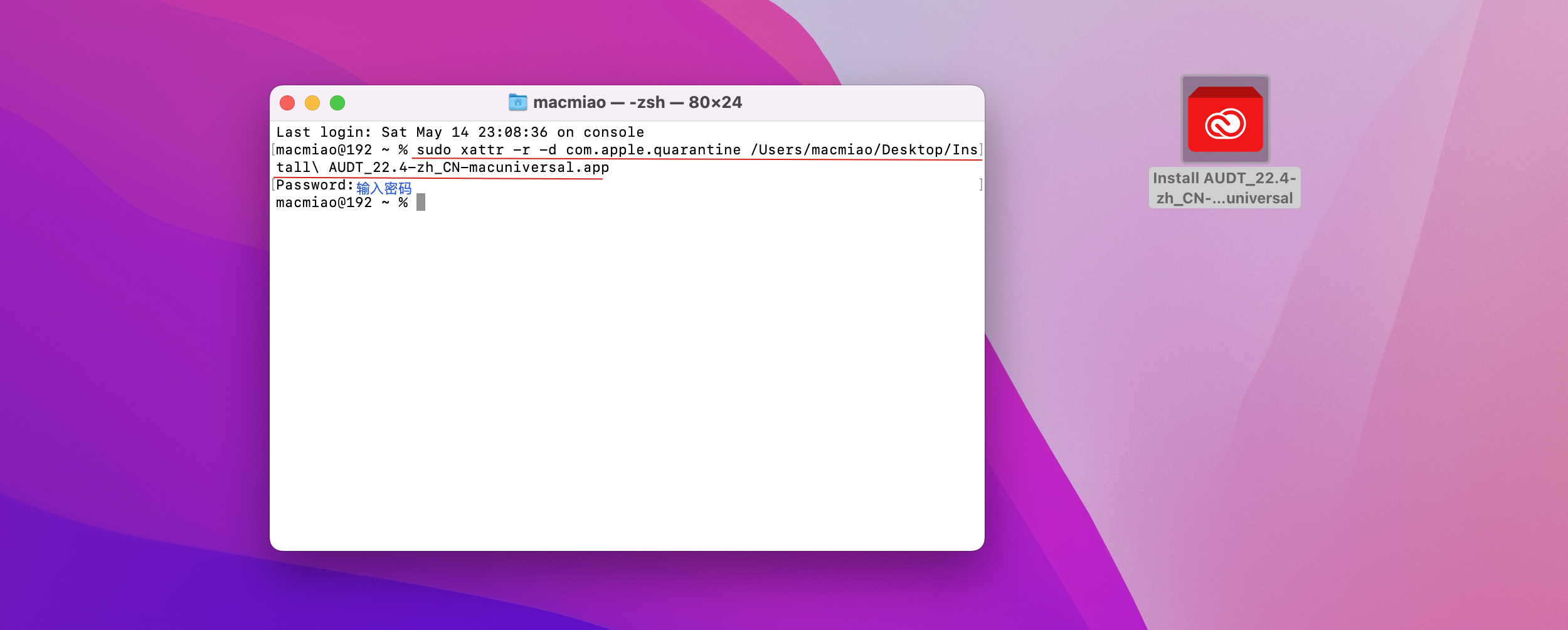Click the 'Last login' line in Terminal
This screenshot has width=1568, height=630.
(460, 132)
